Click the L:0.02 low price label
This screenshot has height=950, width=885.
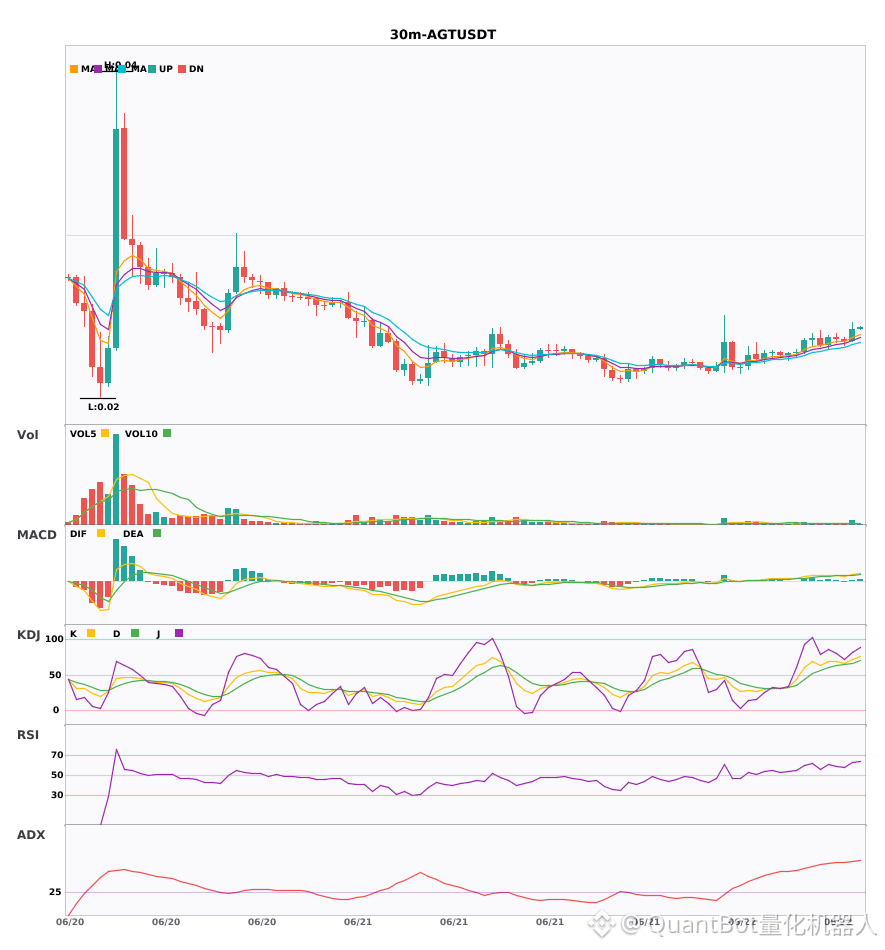click(x=104, y=407)
